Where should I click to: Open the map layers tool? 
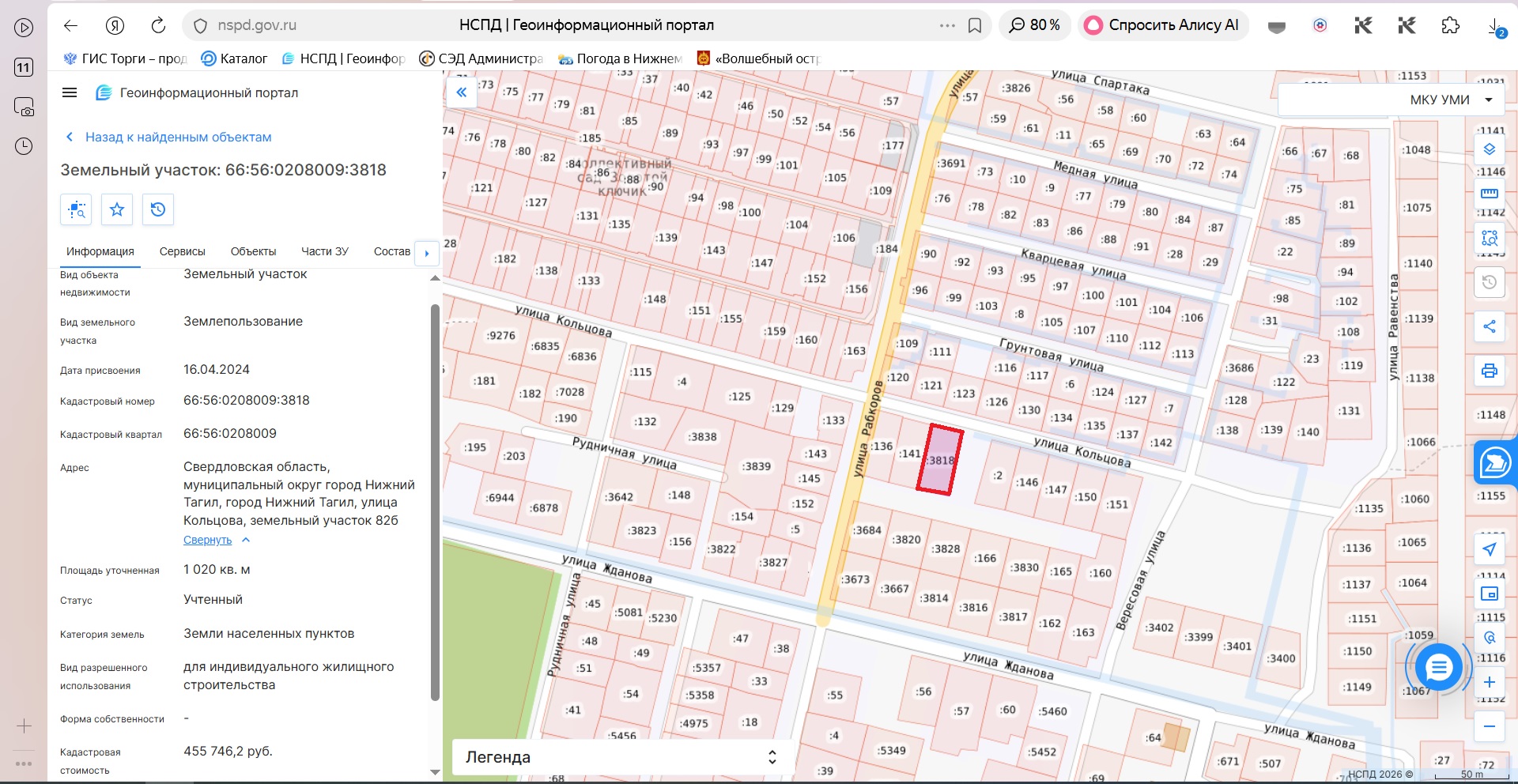pos(1490,149)
